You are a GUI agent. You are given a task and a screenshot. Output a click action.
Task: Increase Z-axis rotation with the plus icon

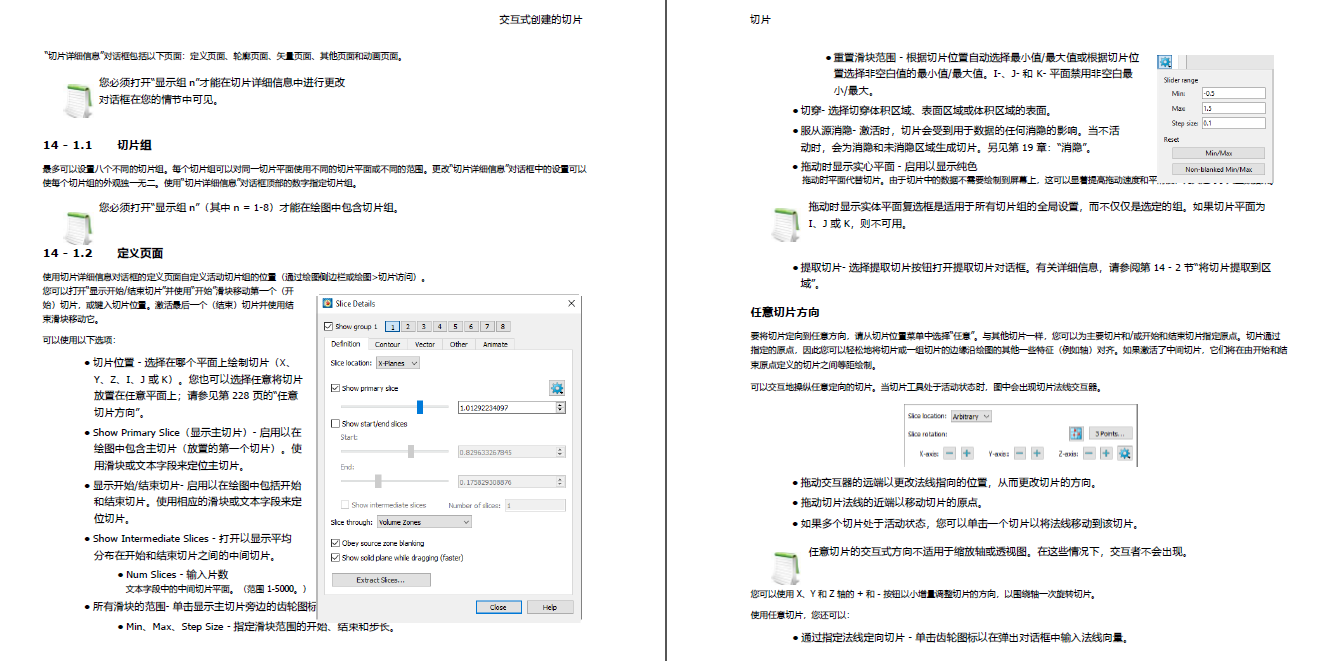[x=1106, y=454]
